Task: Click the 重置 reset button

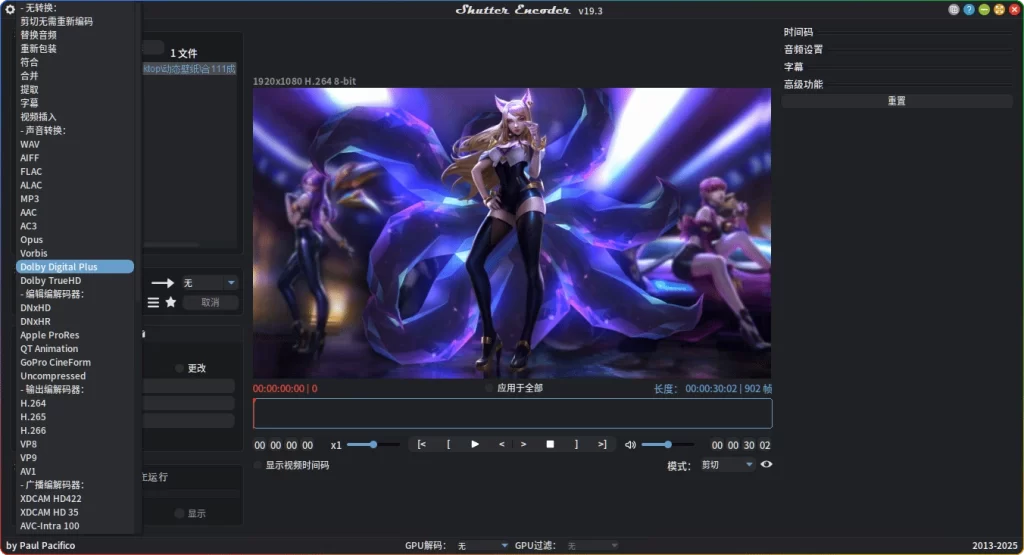Action: 897,101
